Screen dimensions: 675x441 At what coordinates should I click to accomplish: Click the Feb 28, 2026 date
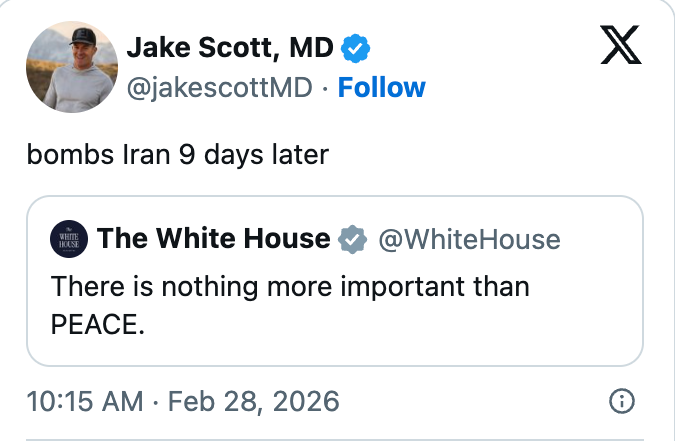(253, 402)
